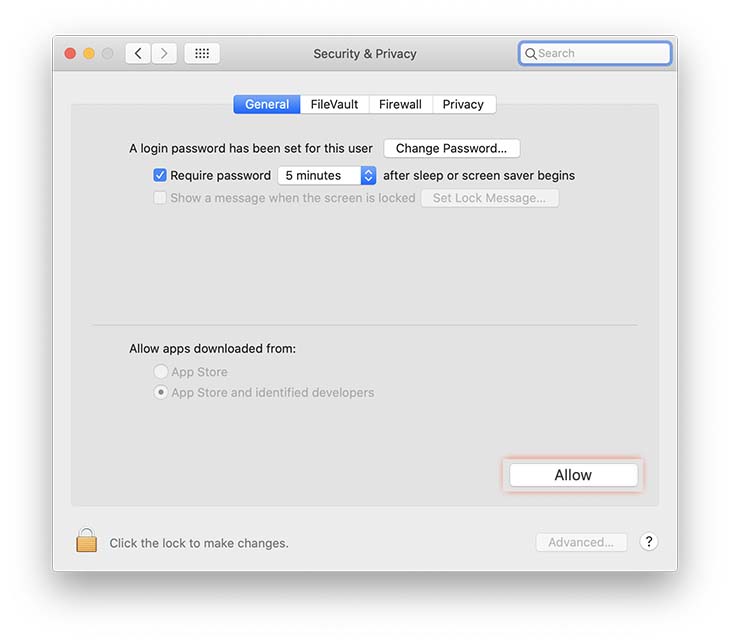Click the red close window button
Viewport: 730px width, 641px height.
coord(70,54)
